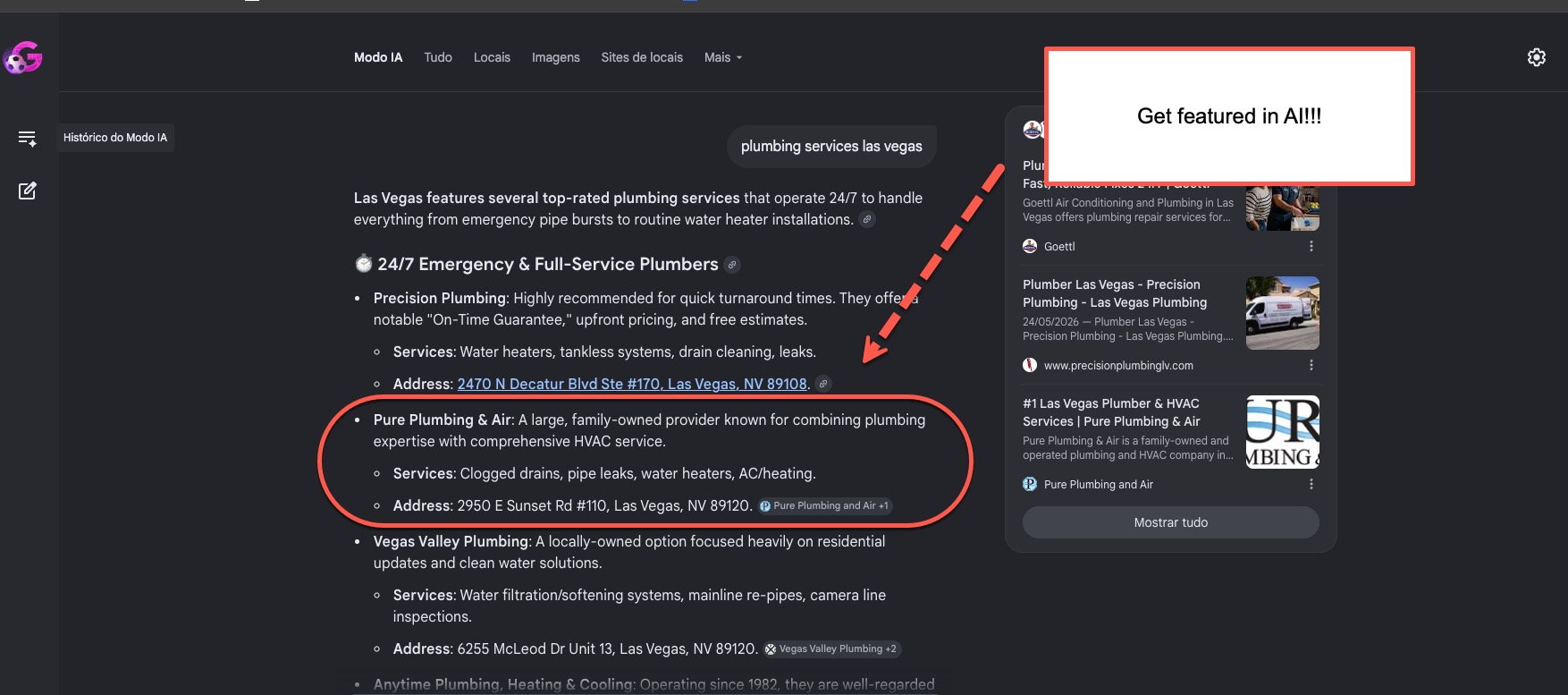Image resolution: width=1568 pixels, height=695 pixels.
Task: Click the 'plumbing services las vegas' query bubble
Action: [831, 146]
